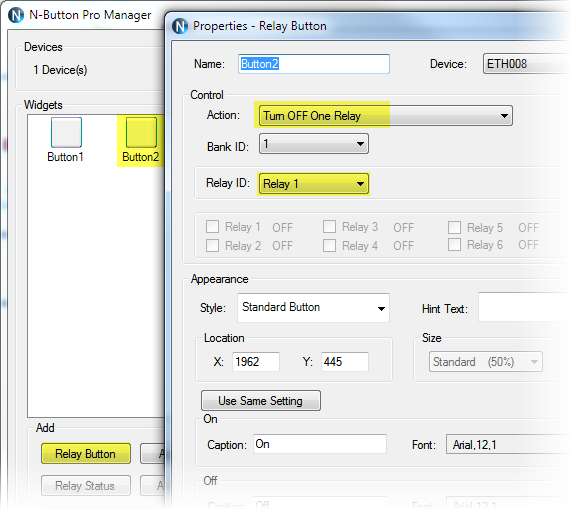The image size is (572, 510).
Task: Tick the Relay 1 checkbox
Action: point(212,227)
